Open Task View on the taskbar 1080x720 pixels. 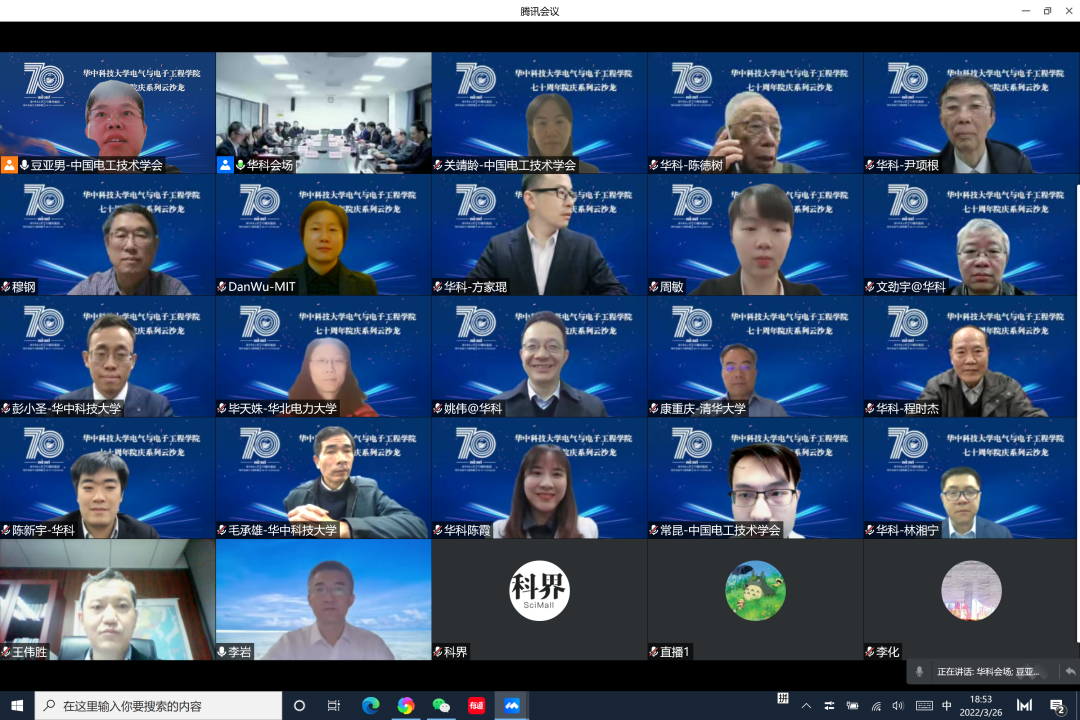click(334, 706)
